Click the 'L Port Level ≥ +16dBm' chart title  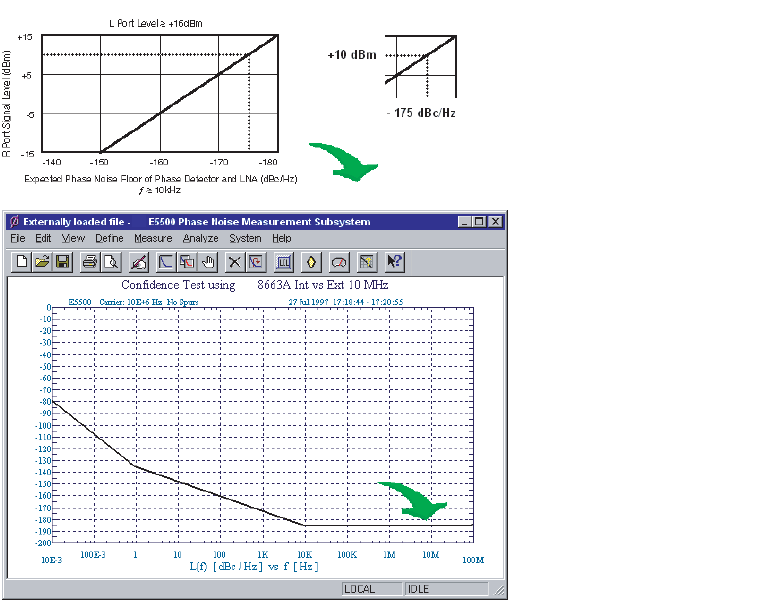click(x=156, y=23)
